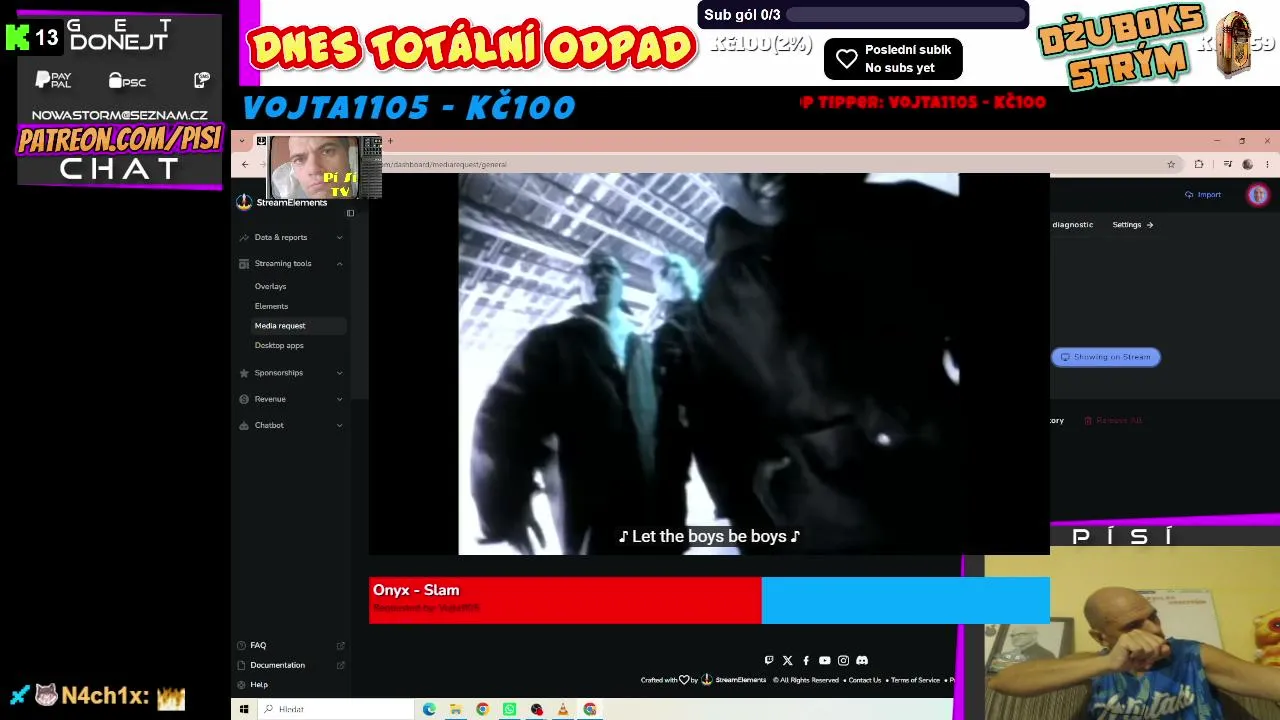Click the Poslední subík heart panel
Viewport: 1280px width, 720px height.
(x=893, y=59)
